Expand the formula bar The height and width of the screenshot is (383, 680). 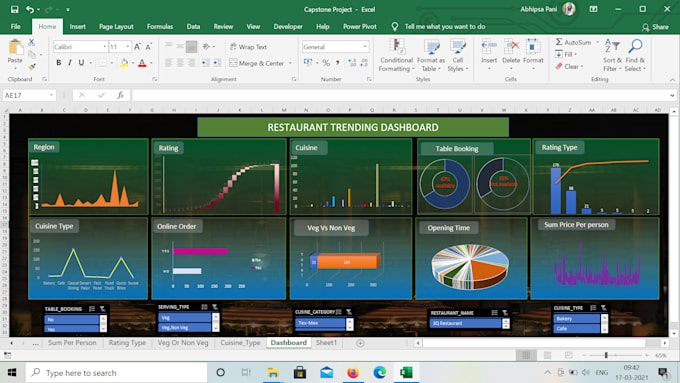click(x=672, y=95)
